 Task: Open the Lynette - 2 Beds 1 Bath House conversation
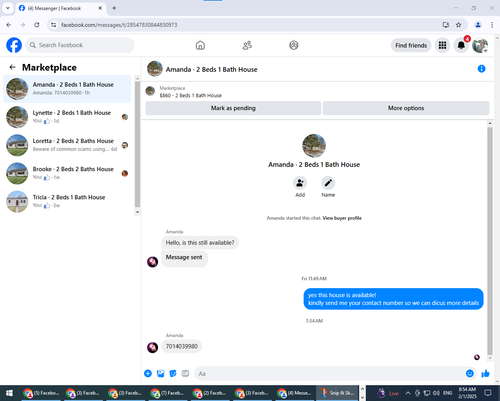pyautogui.click(x=67, y=117)
